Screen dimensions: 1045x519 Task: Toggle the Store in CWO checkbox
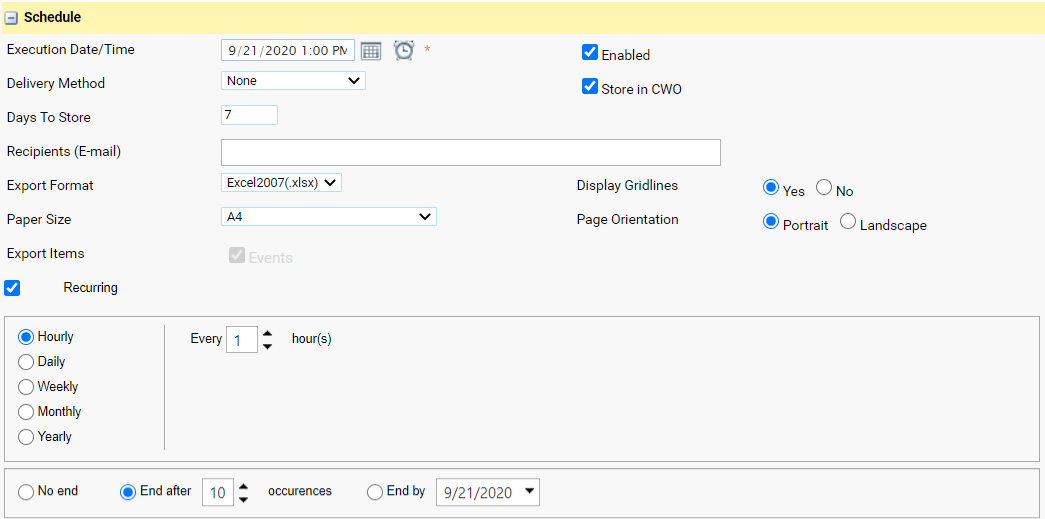click(x=589, y=87)
